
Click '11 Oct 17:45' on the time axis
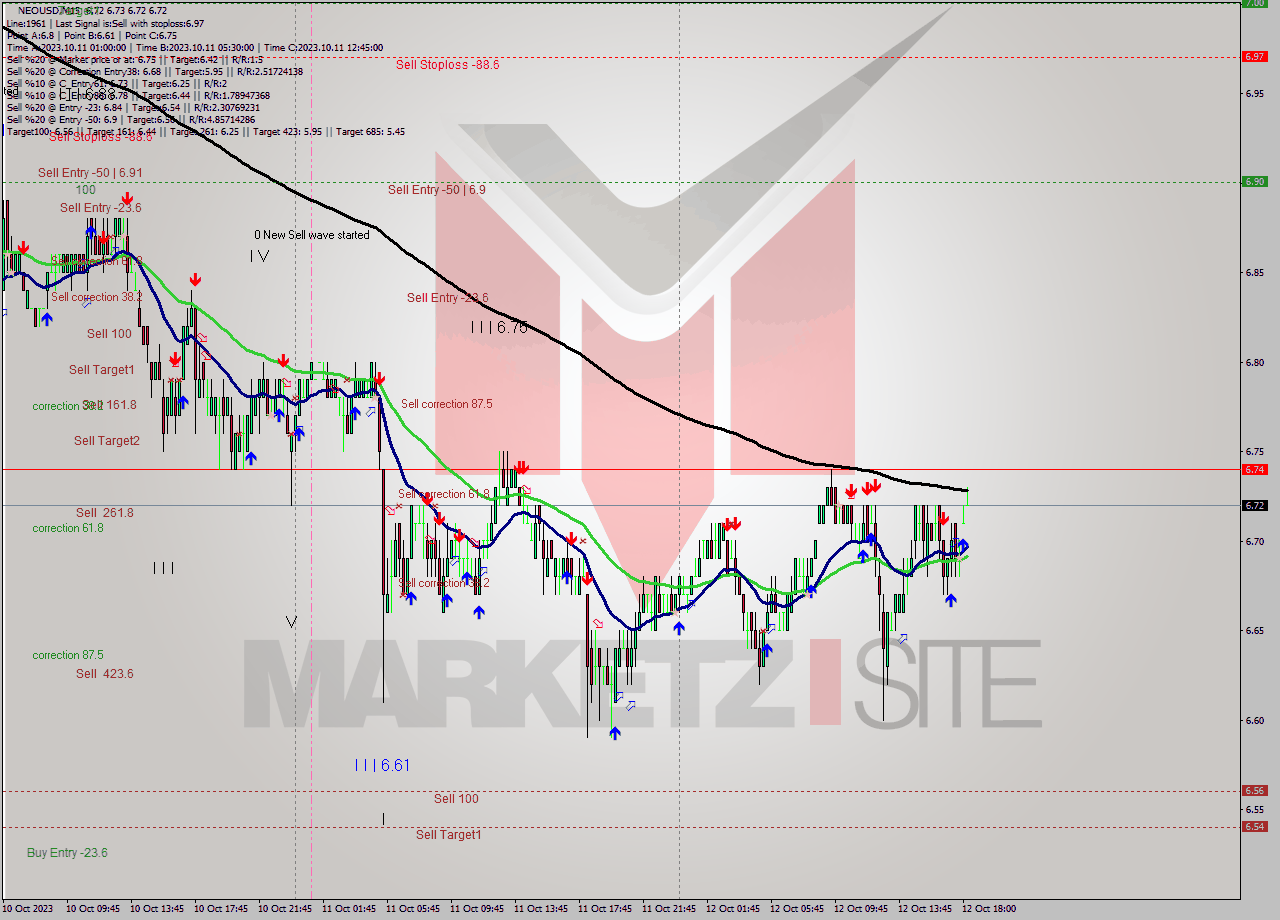point(605,909)
